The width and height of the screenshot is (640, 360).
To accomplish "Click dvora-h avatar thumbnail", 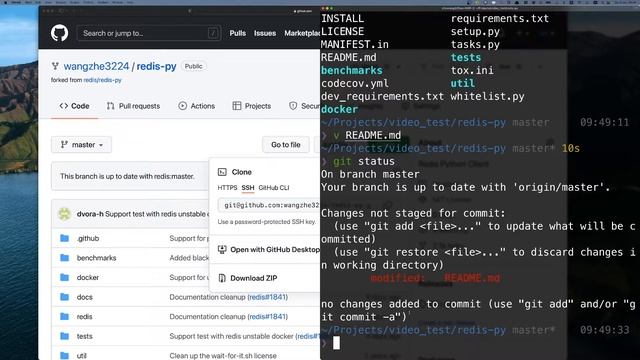I will 64,214.
